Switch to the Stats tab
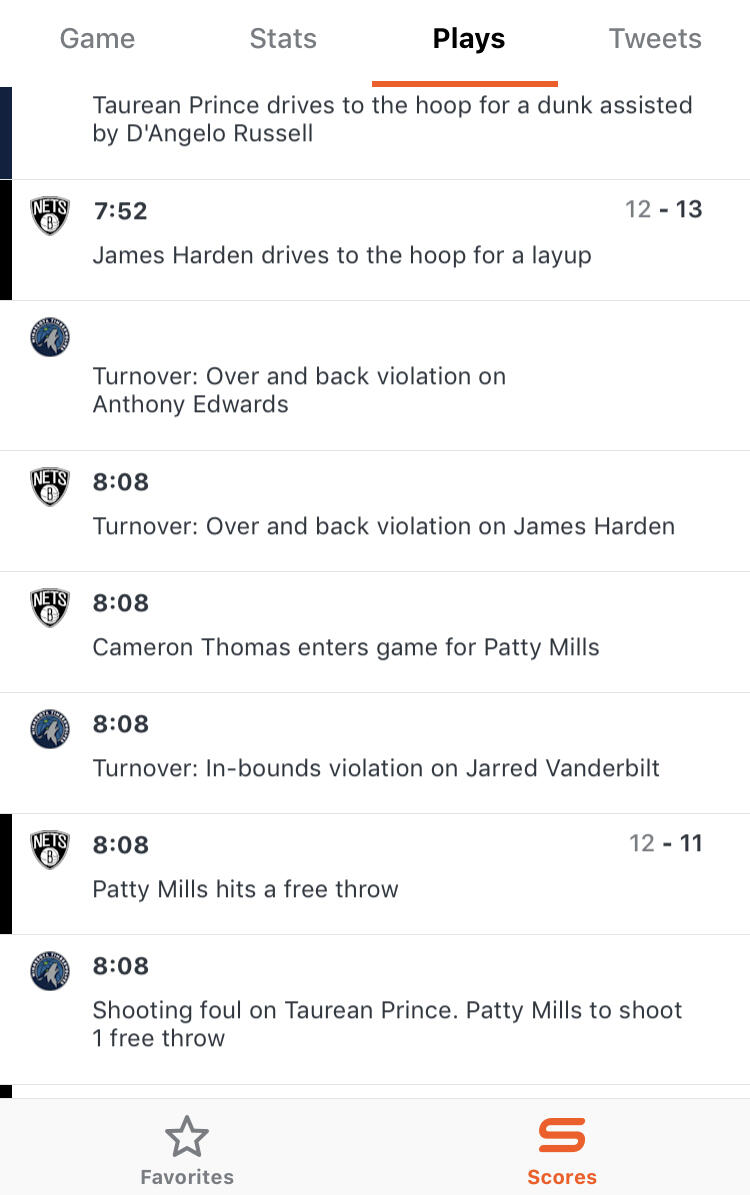The height and width of the screenshot is (1195, 750). pyautogui.click(x=283, y=39)
